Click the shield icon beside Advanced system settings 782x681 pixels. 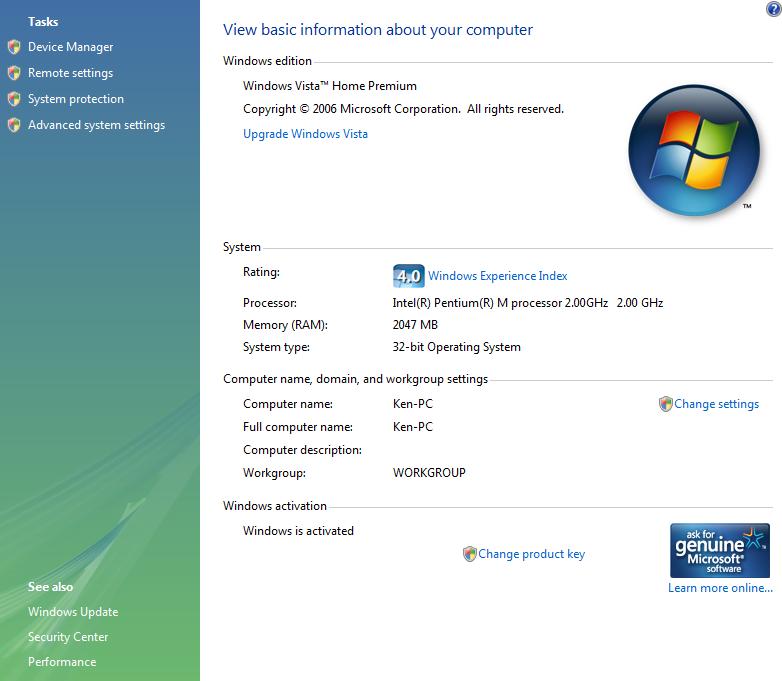coord(14,125)
